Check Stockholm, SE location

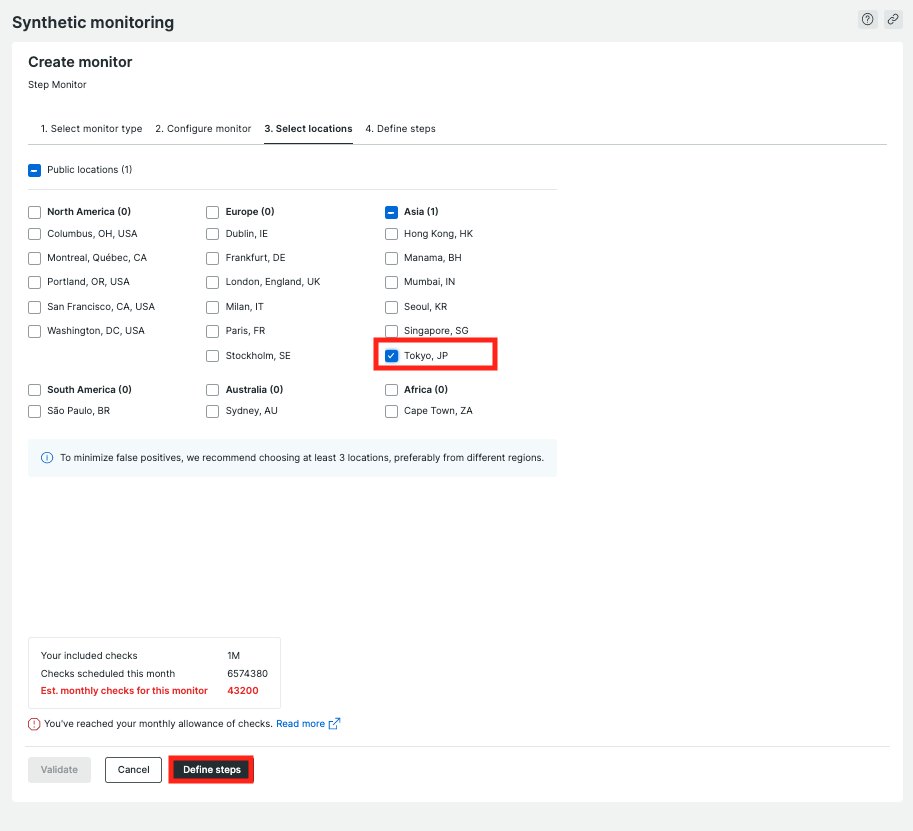213,356
